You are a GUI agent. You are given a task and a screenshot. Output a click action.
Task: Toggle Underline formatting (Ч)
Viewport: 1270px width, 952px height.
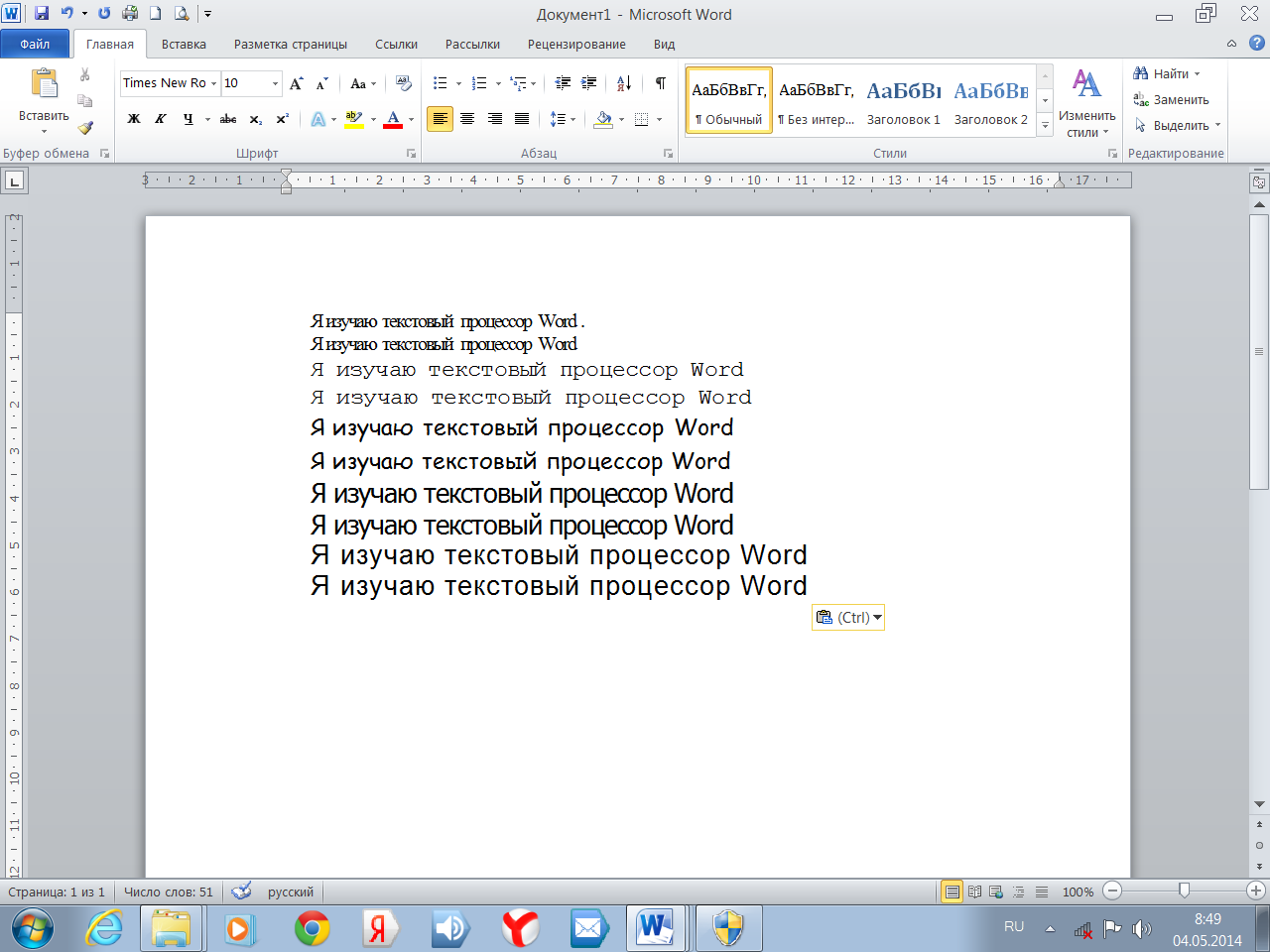tap(188, 119)
